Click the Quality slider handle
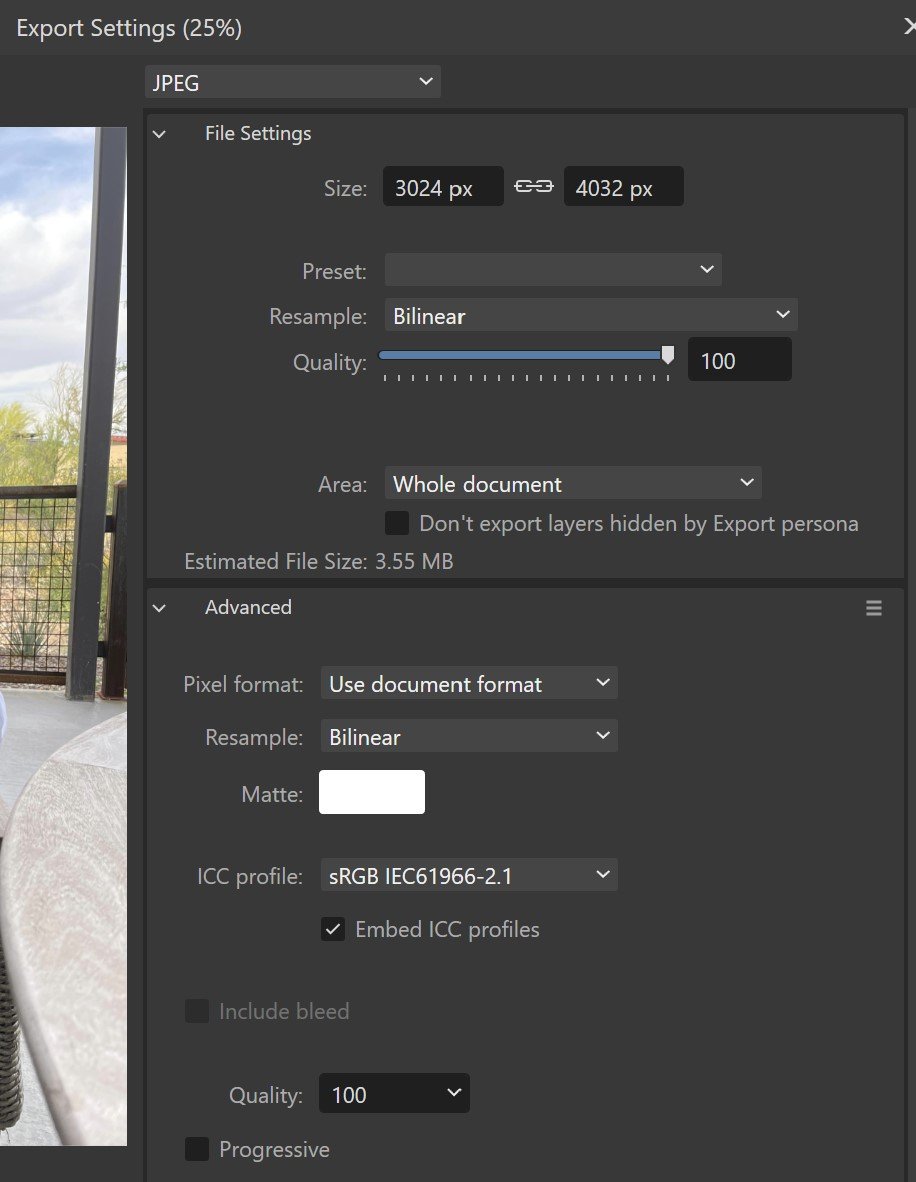 point(668,355)
